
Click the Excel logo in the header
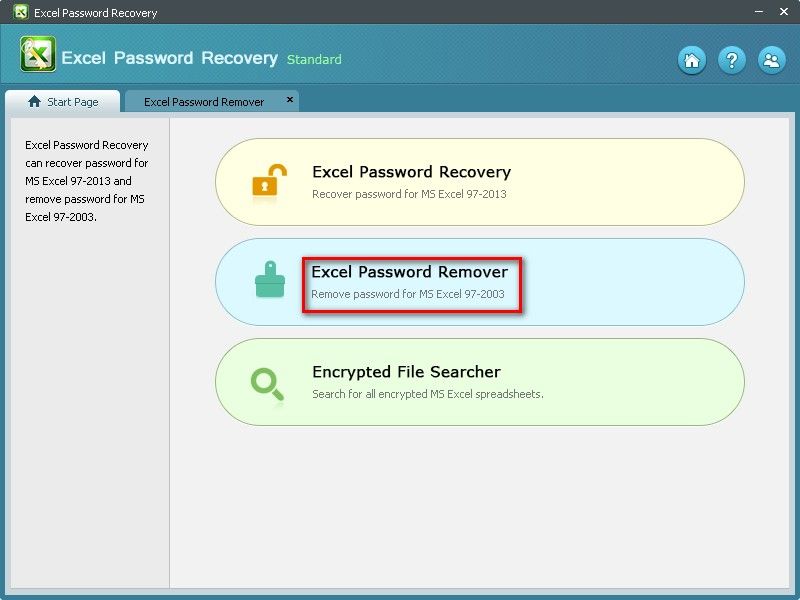point(37,54)
